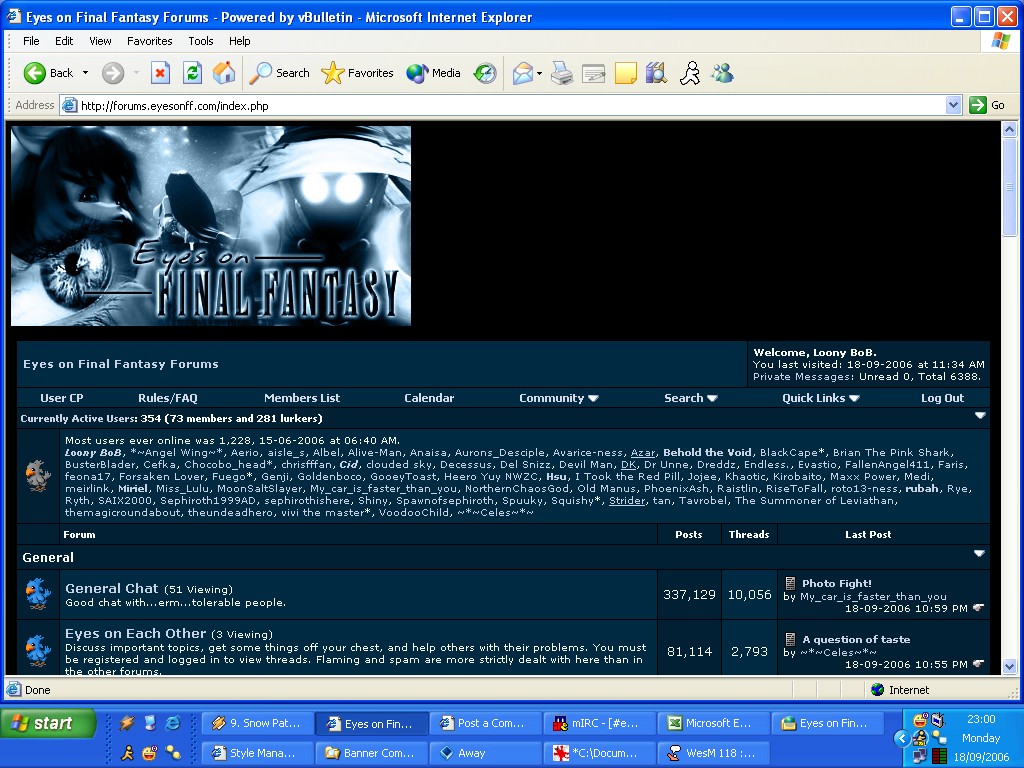Viewport: 1024px width, 768px height.
Task: Collapse the General category section
Action: click(979, 553)
